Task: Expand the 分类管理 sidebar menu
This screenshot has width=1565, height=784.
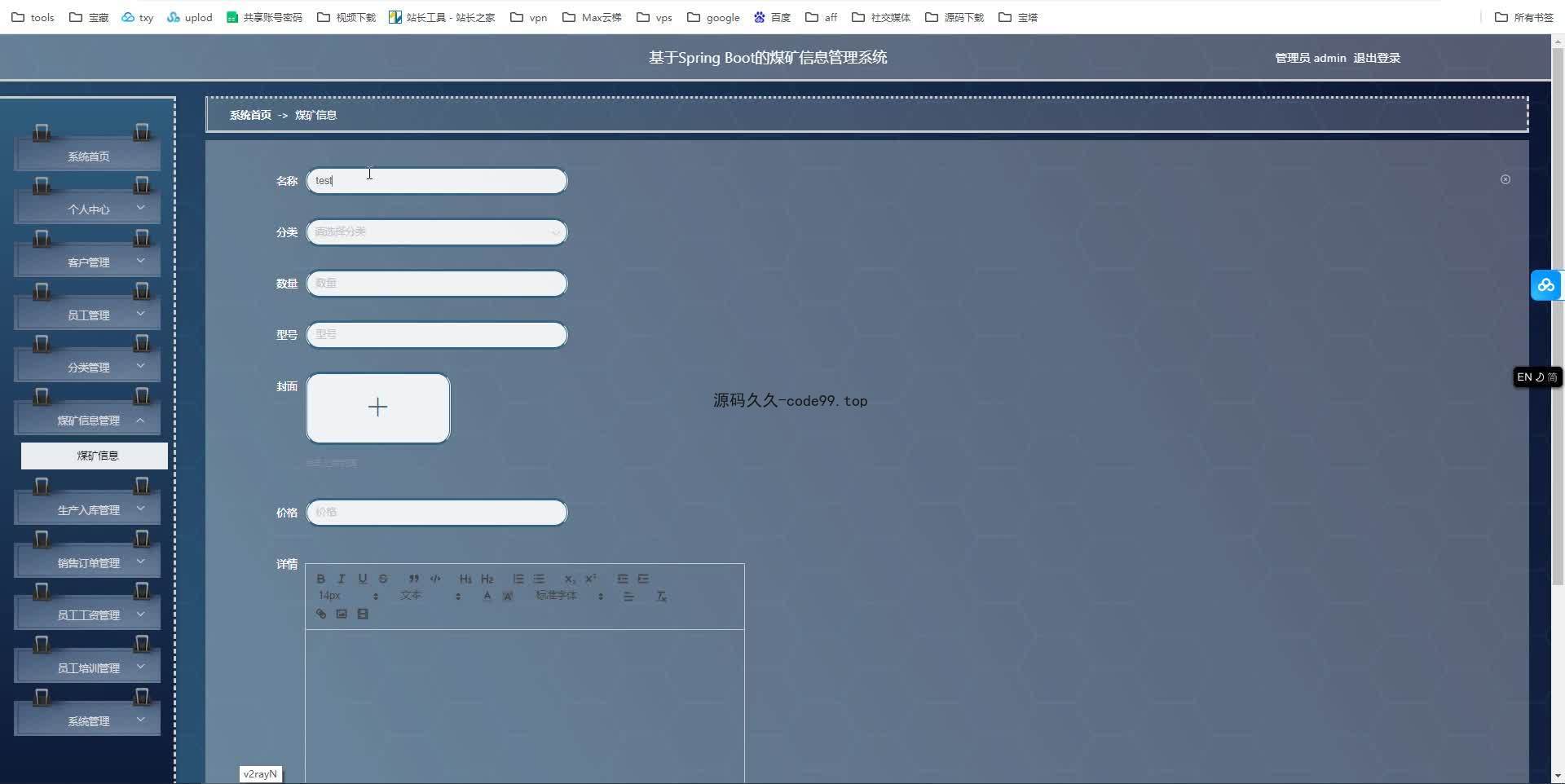Action: pos(87,368)
